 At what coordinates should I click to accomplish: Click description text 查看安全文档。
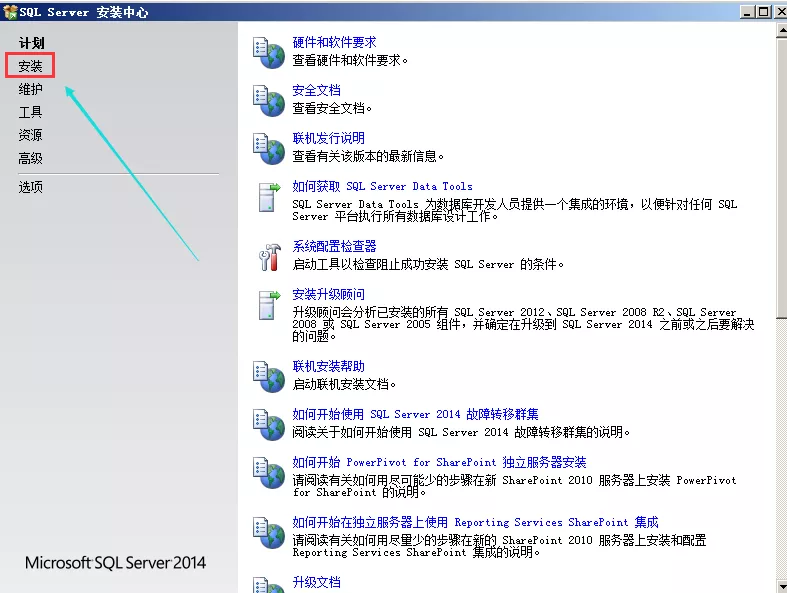point(332,108)
